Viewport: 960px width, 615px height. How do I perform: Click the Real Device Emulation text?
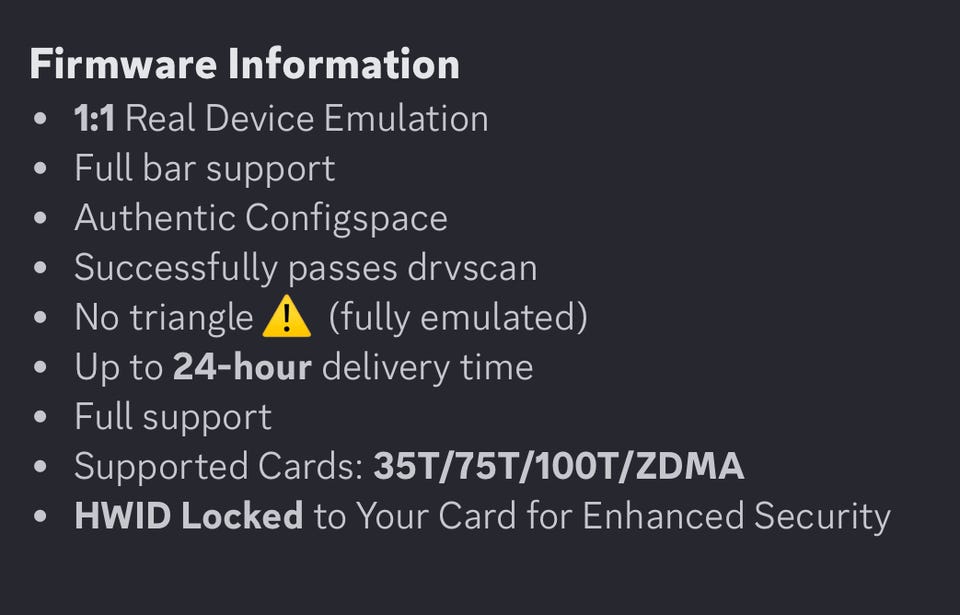307,118
